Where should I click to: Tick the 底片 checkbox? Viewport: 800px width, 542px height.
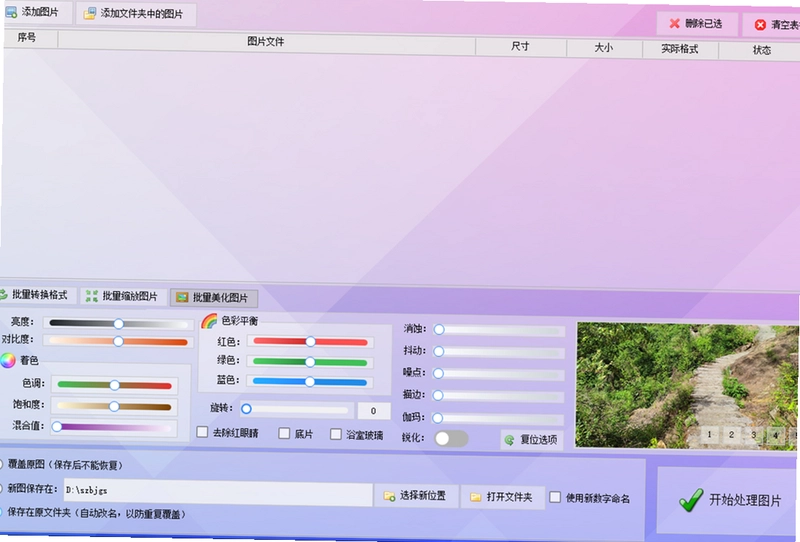tap(284, 433)
